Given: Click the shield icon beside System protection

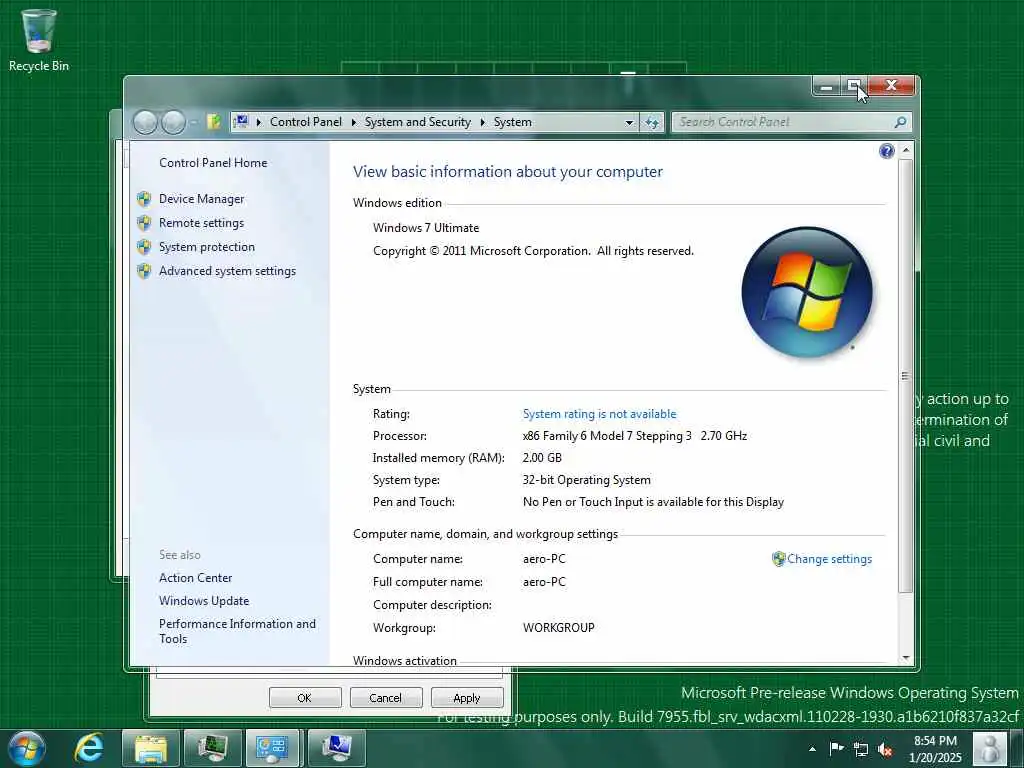Looking at the screenshot, I should [144, 247].
